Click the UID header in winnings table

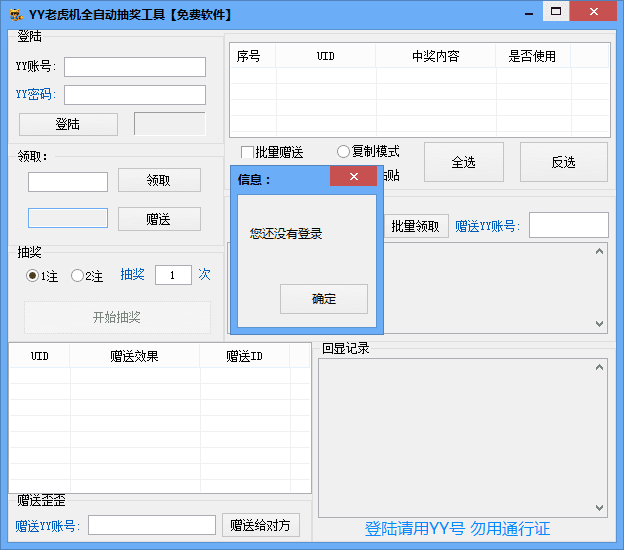pos(326,56)
